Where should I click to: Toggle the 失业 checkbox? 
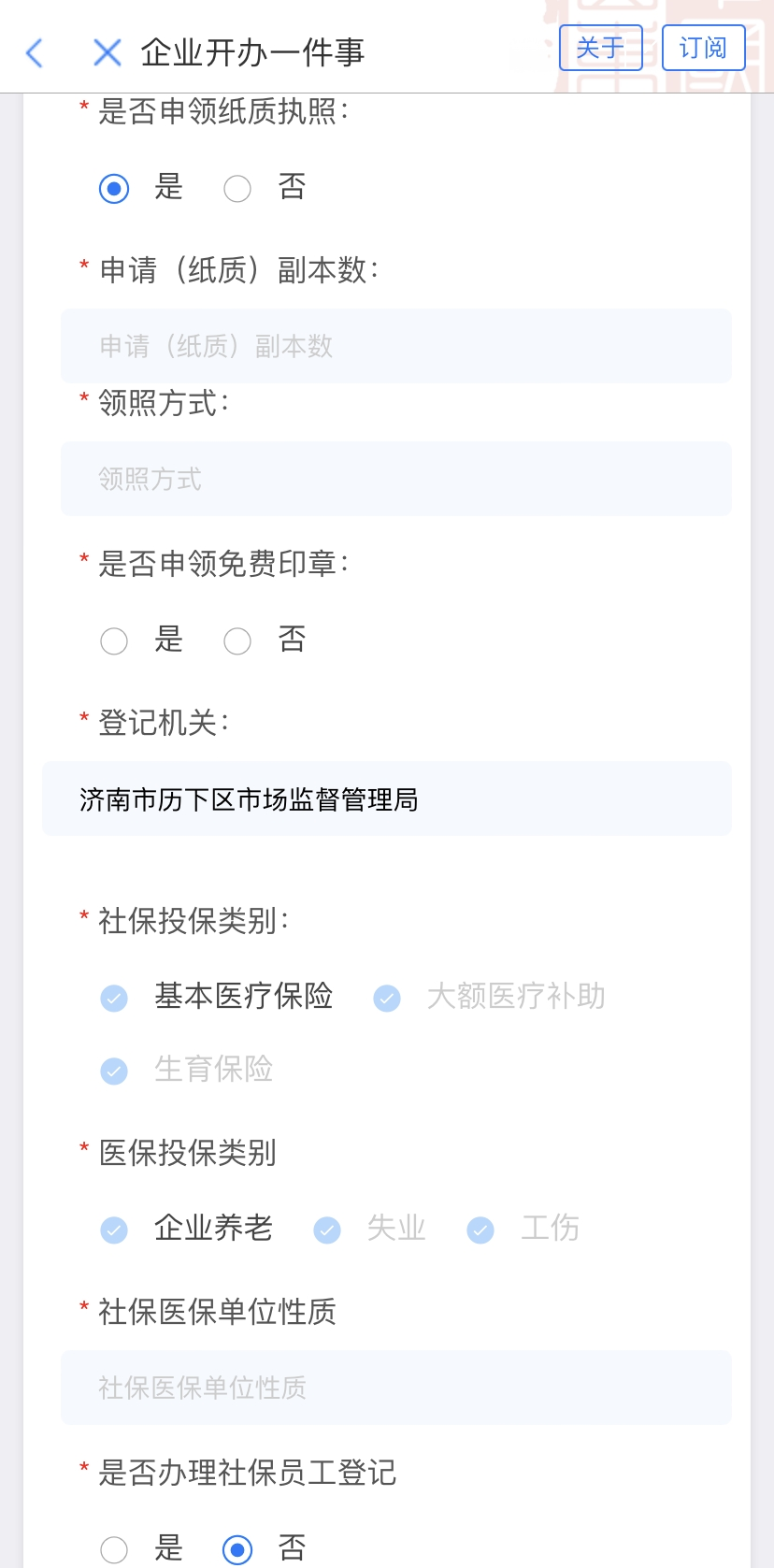pos(327,1229)
